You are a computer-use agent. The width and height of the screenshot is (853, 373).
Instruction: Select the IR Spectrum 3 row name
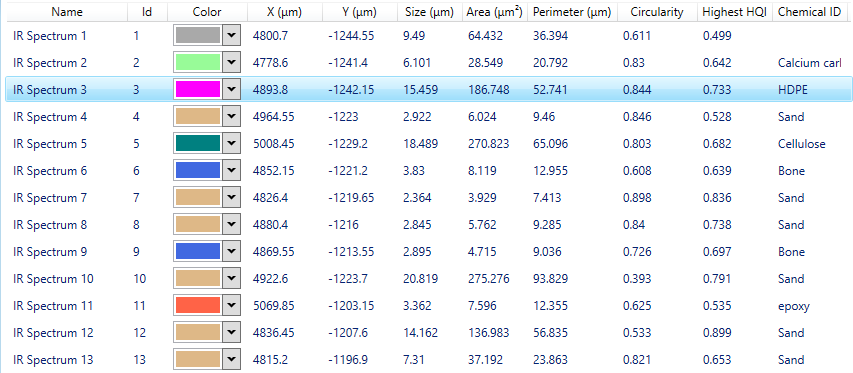pyautogui.click(x=50, y=90)
